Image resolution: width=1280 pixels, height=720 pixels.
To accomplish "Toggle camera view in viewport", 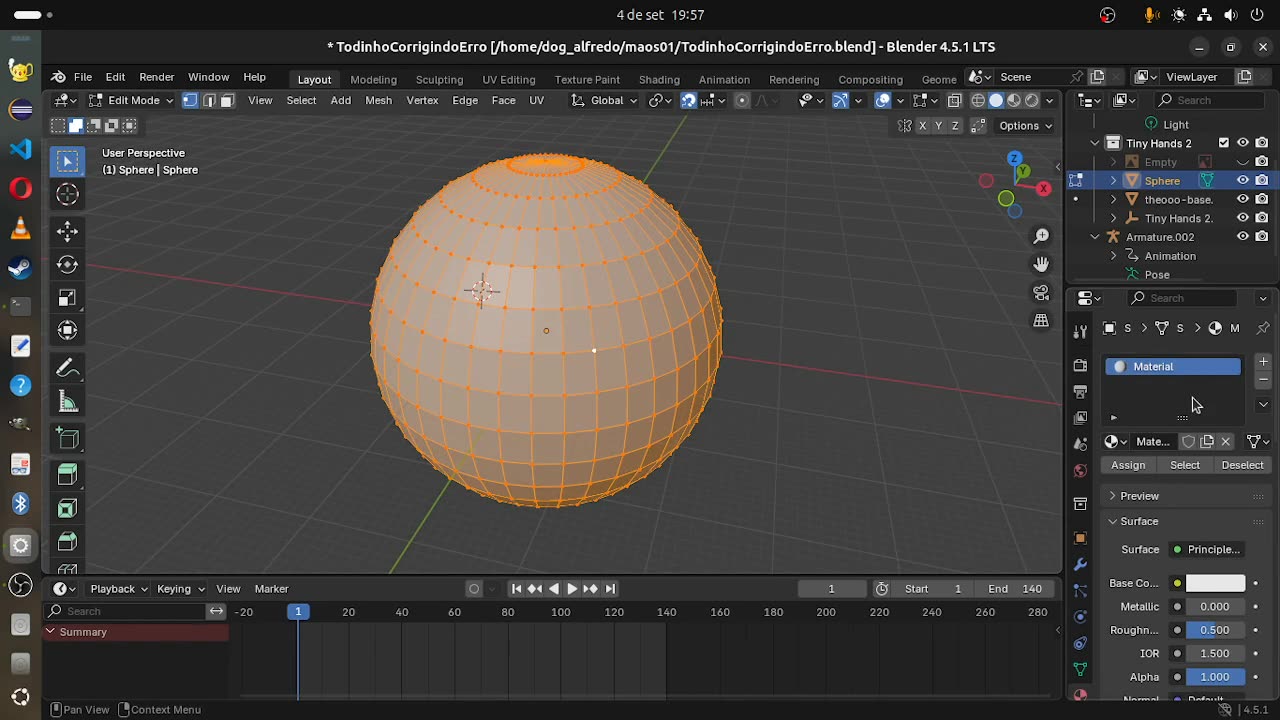I will click(1041, 293).
